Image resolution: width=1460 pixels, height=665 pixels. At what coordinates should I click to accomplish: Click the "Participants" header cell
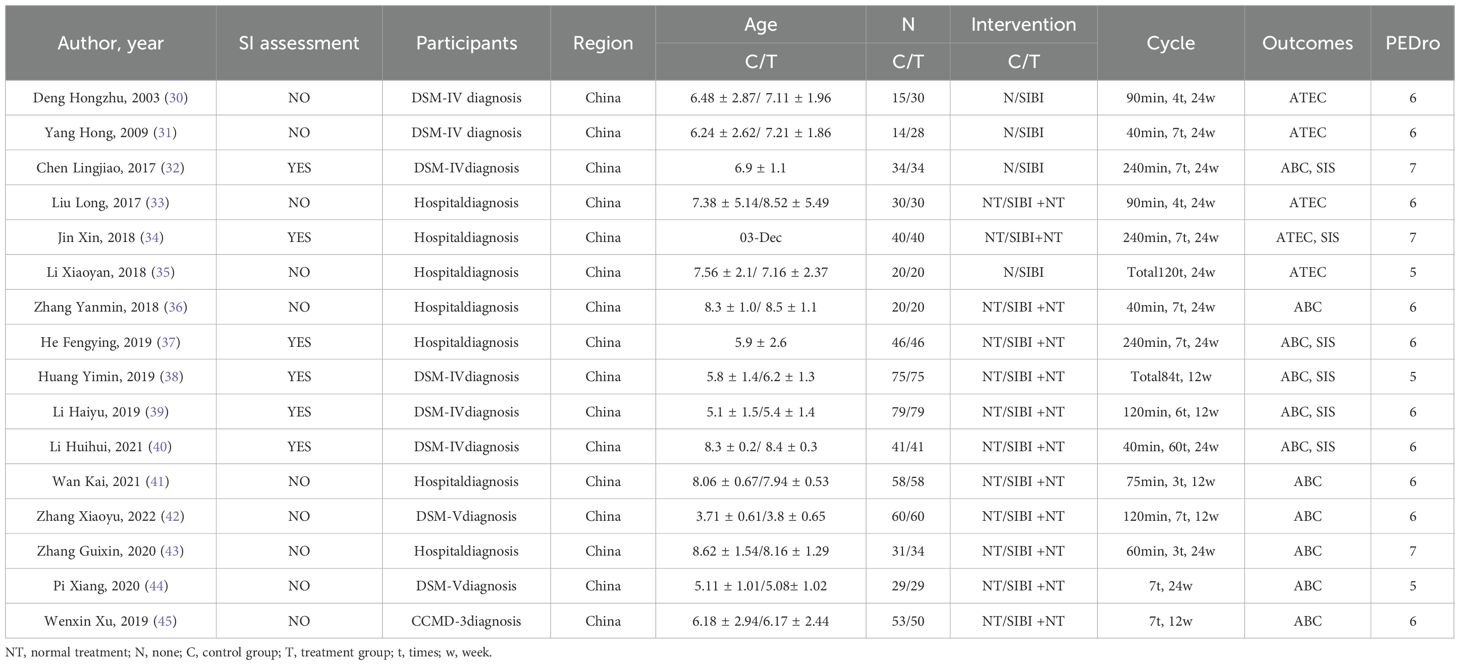[x=465, y=44]
